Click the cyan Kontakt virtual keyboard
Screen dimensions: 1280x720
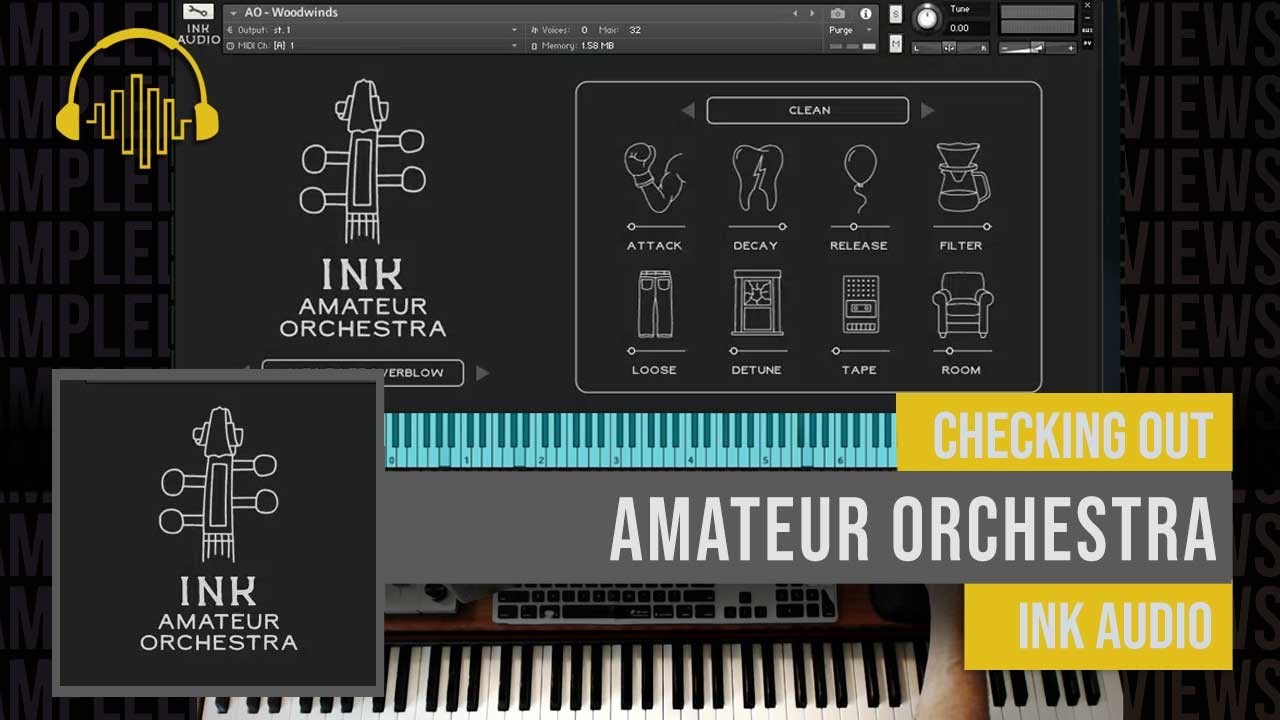point(640,440)
